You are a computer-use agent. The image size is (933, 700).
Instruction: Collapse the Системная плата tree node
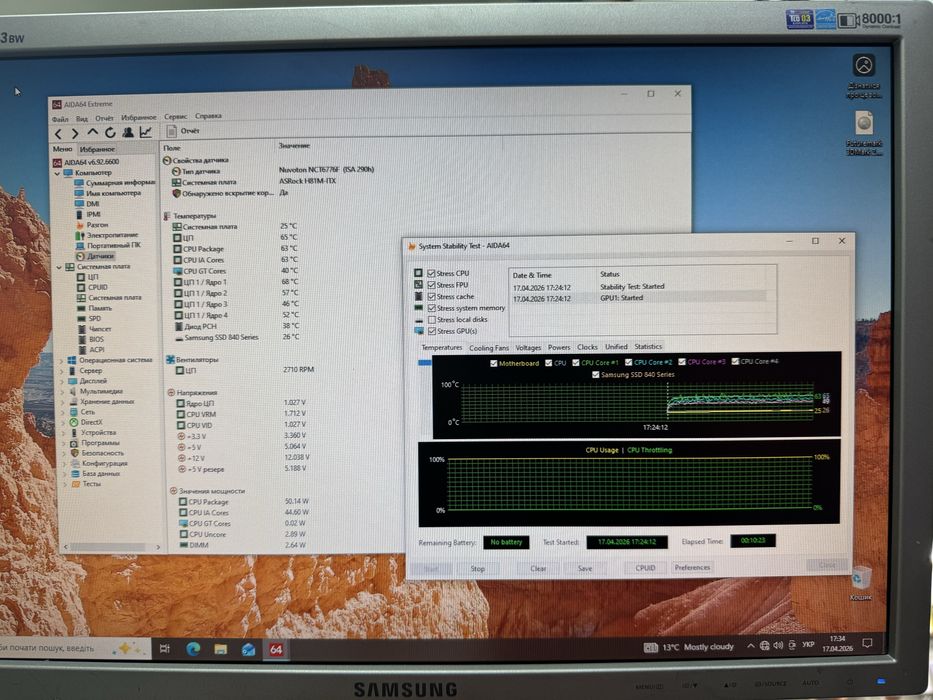[x=59, y=267]
